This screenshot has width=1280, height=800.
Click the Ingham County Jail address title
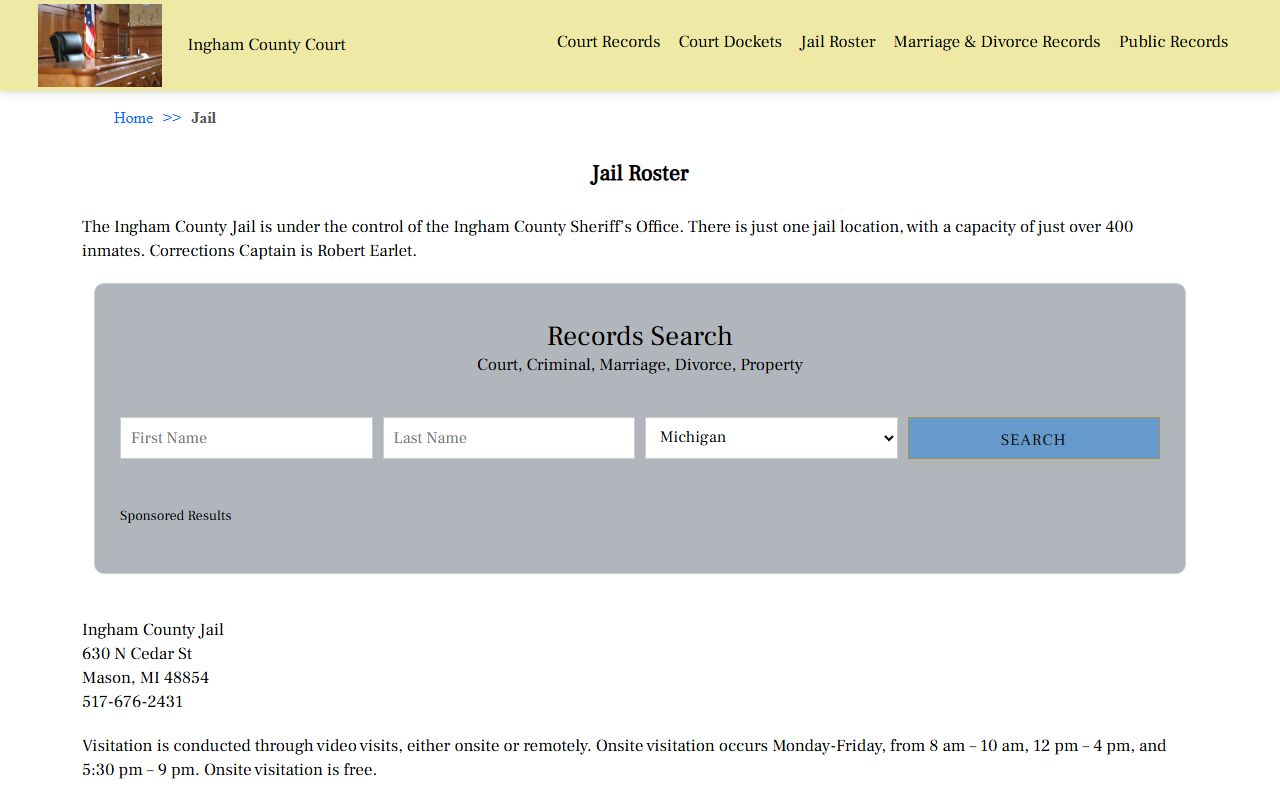(153, 630)
